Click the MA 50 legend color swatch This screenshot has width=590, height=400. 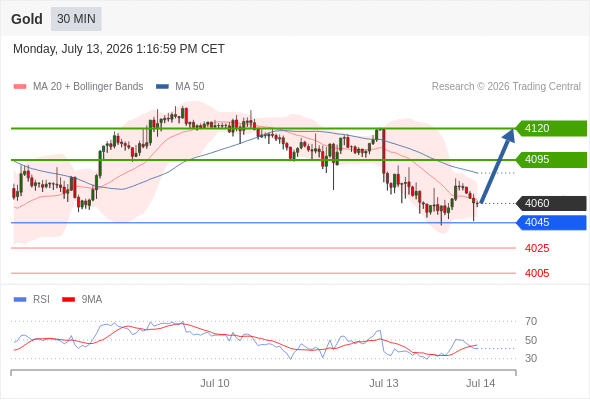(162, 87)
